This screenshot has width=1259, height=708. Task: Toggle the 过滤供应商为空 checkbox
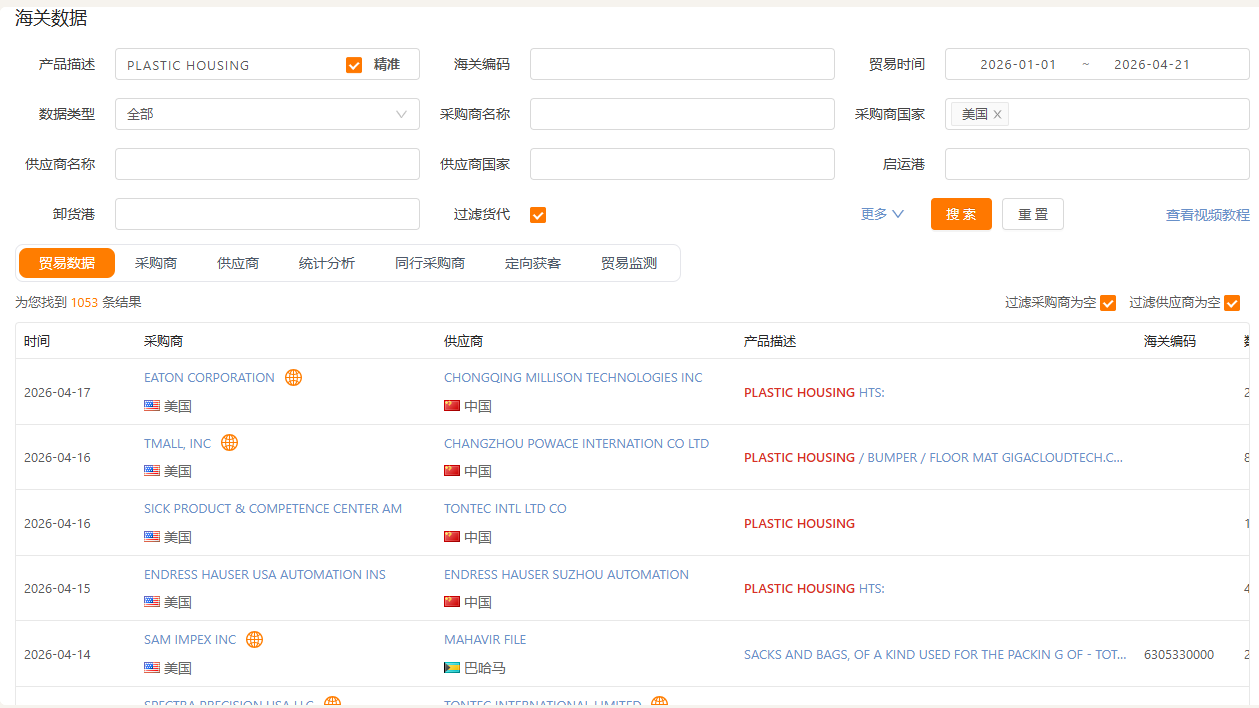point(1232,303)
